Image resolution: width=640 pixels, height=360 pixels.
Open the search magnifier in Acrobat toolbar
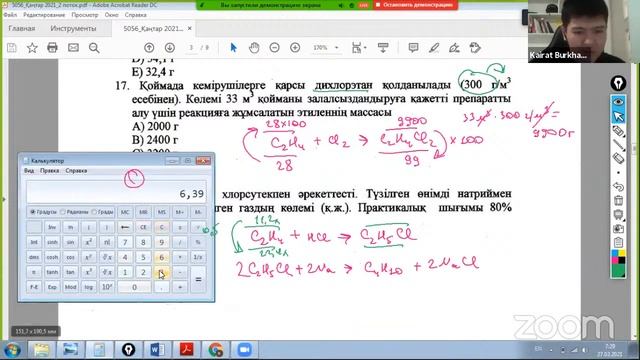point(94,48)
